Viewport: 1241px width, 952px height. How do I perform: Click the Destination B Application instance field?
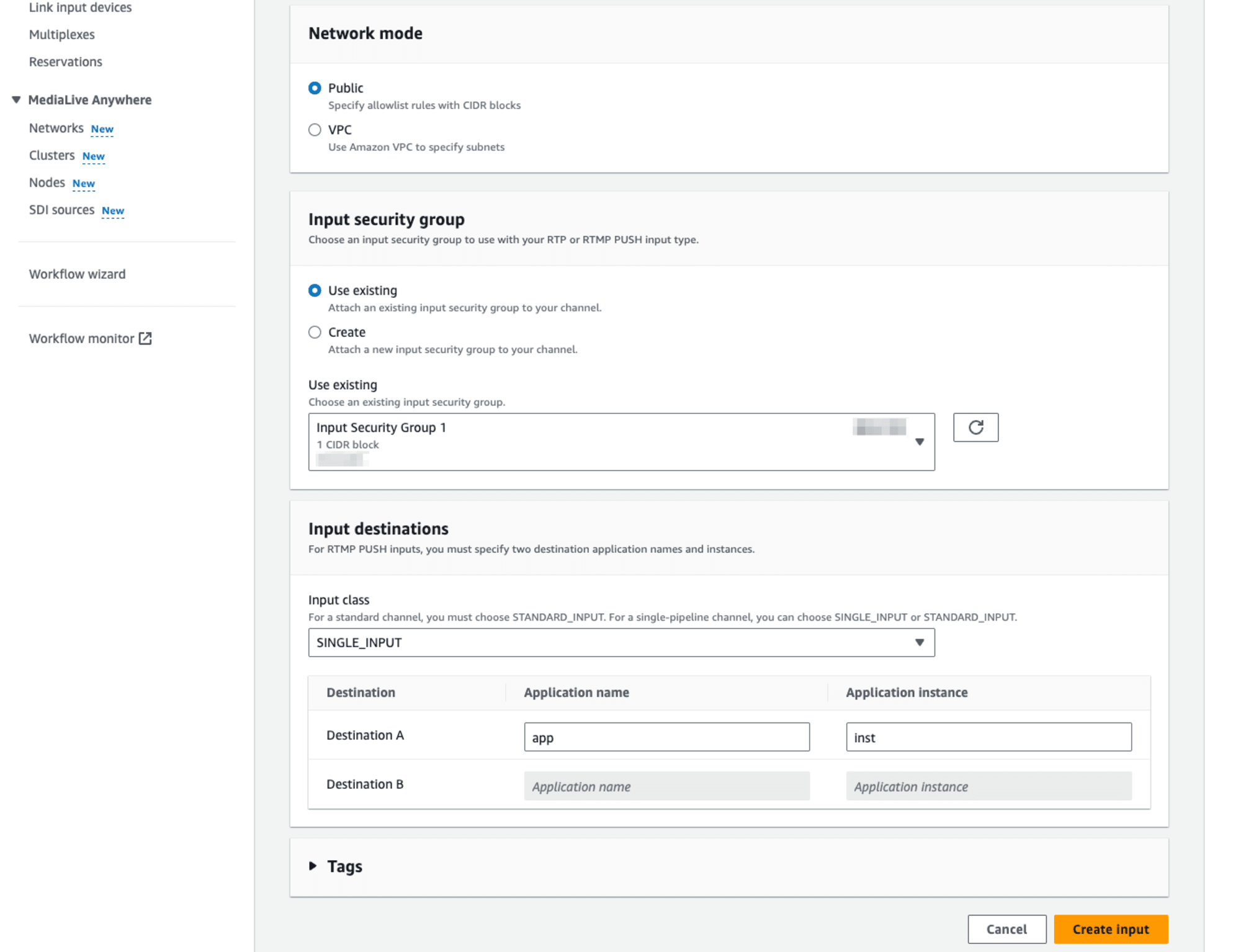988,785
